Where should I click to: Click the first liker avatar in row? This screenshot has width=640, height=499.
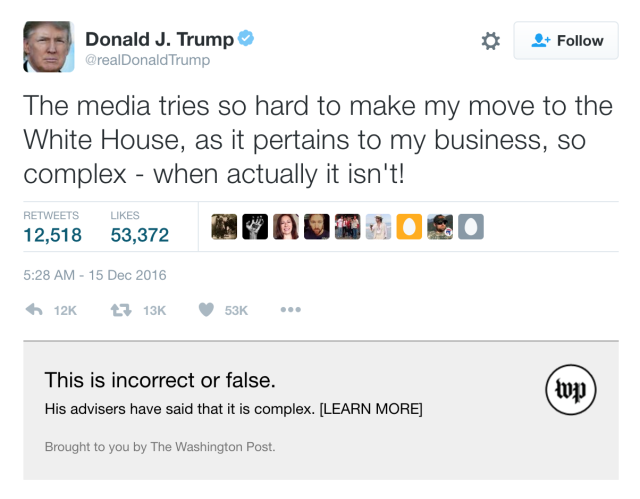tap(224, 227)
